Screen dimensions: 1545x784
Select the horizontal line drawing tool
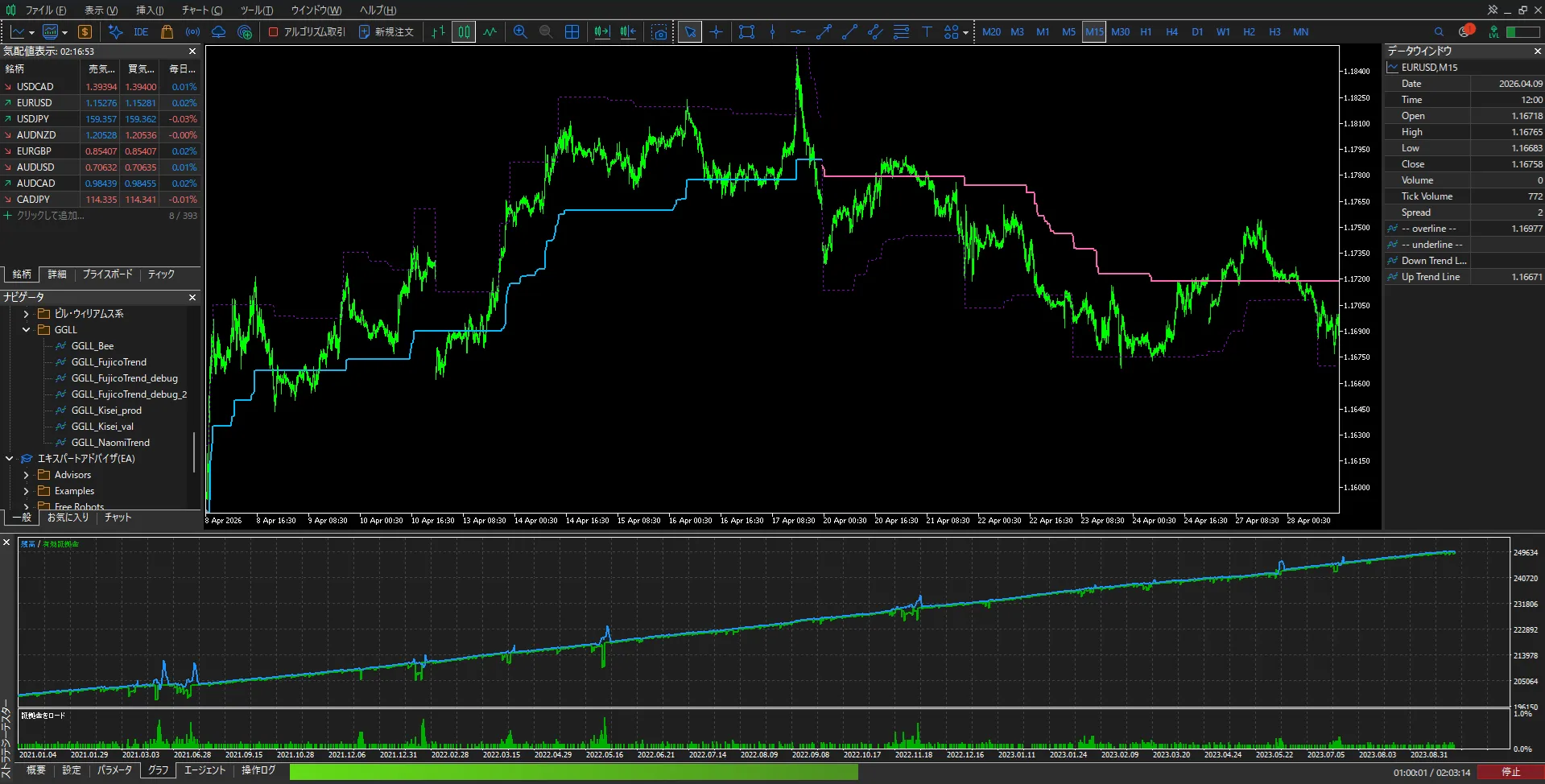click(798, 32)
